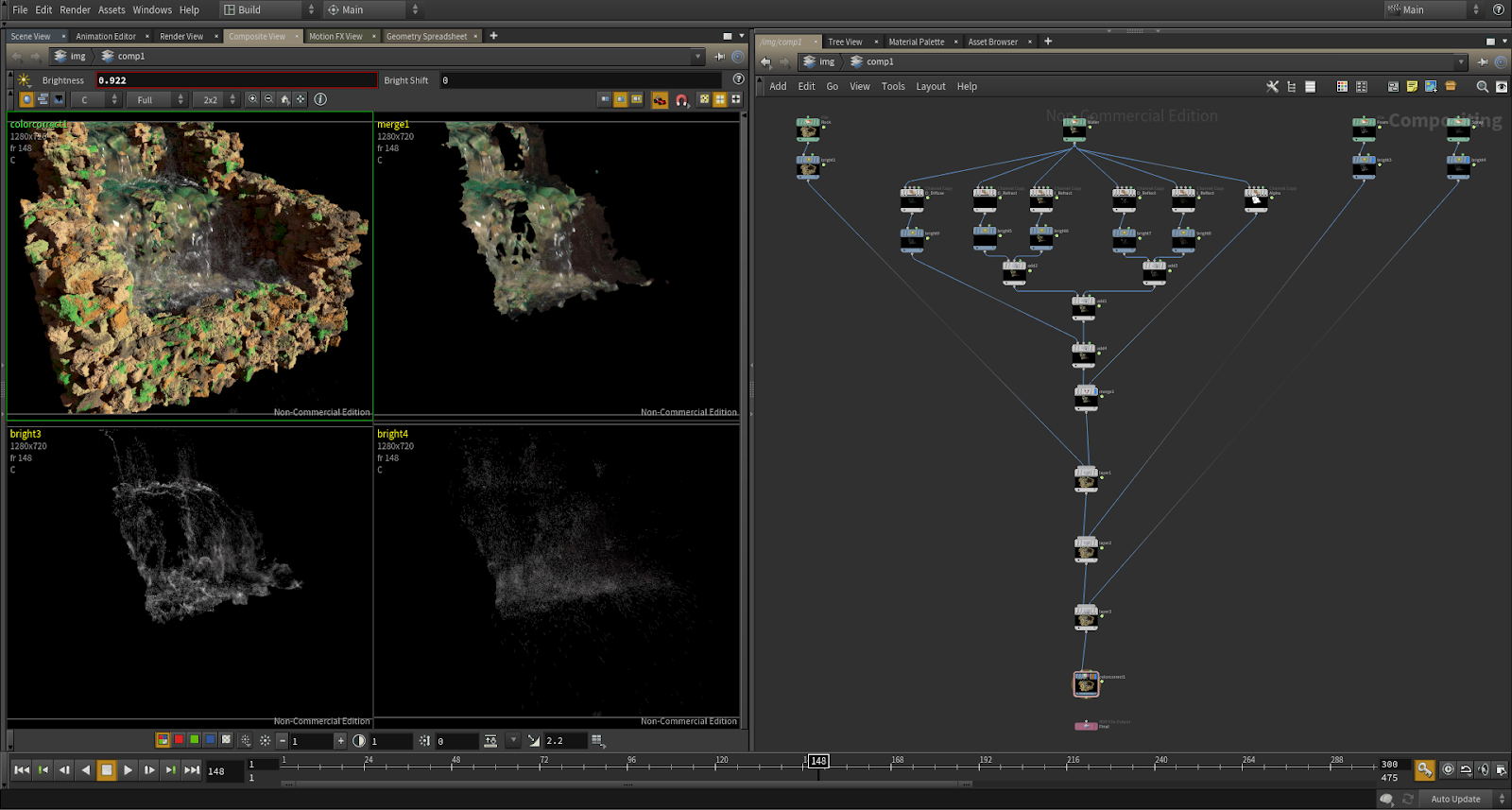Switch to the Render View tab
Screen dimensions: 1512x810
180,36
